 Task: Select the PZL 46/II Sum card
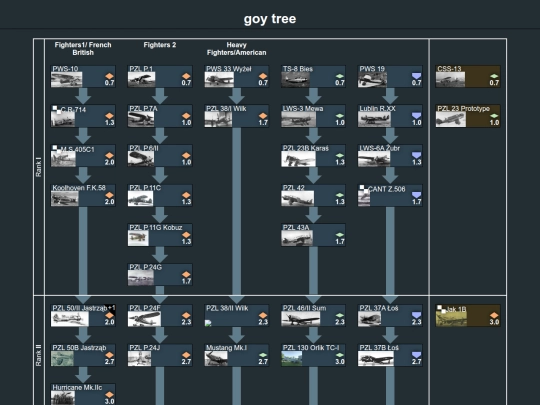[313, 315]
